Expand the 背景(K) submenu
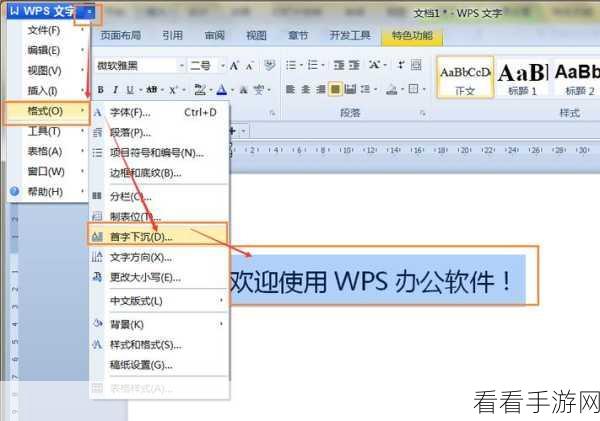600x421 pixels. pyautogui.click(x=159, y=325)
